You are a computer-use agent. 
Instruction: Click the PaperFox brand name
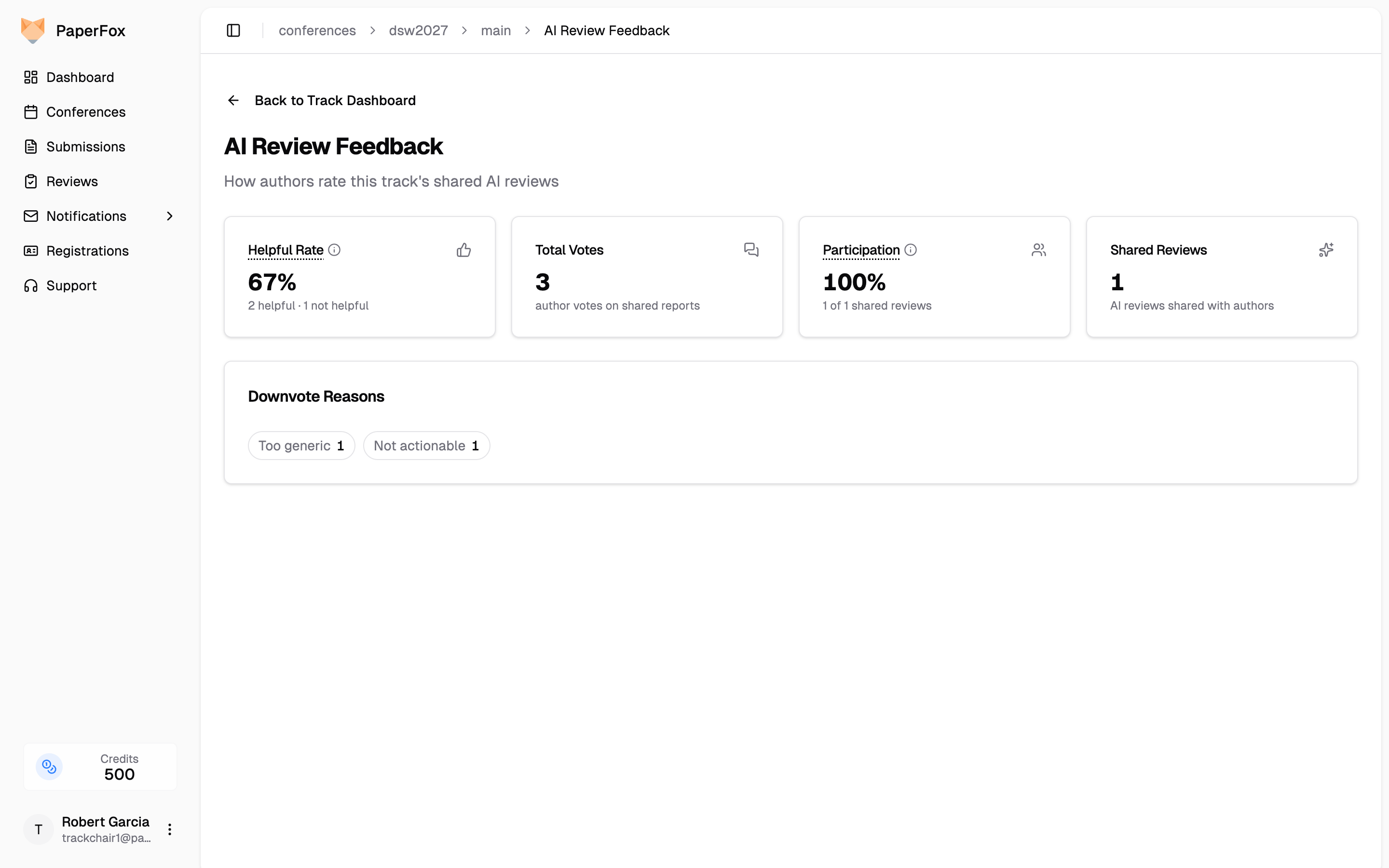pyautogui.click(x=91, y=30)
